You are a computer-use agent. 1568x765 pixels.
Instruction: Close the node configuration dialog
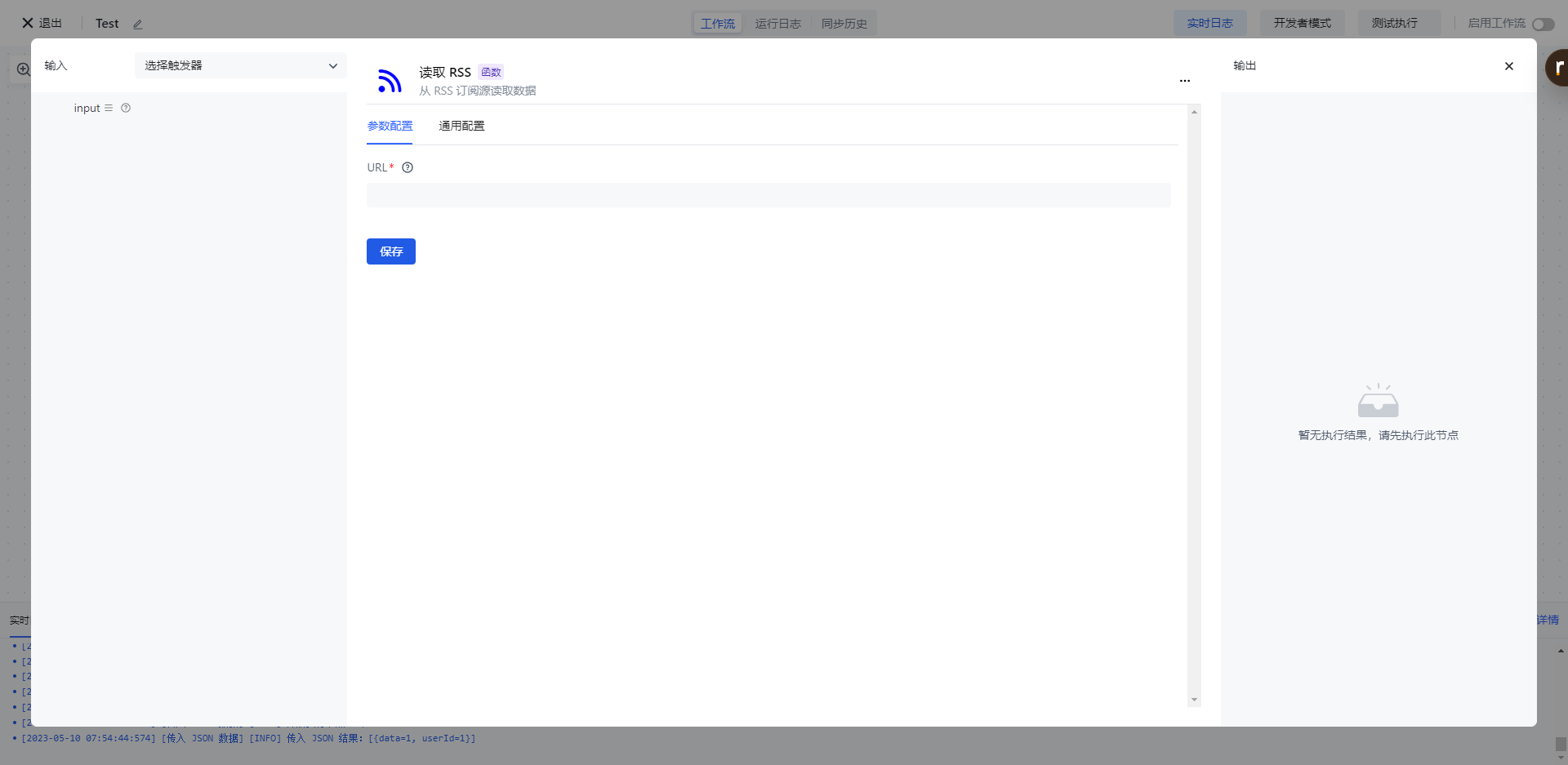point(1508,66)
